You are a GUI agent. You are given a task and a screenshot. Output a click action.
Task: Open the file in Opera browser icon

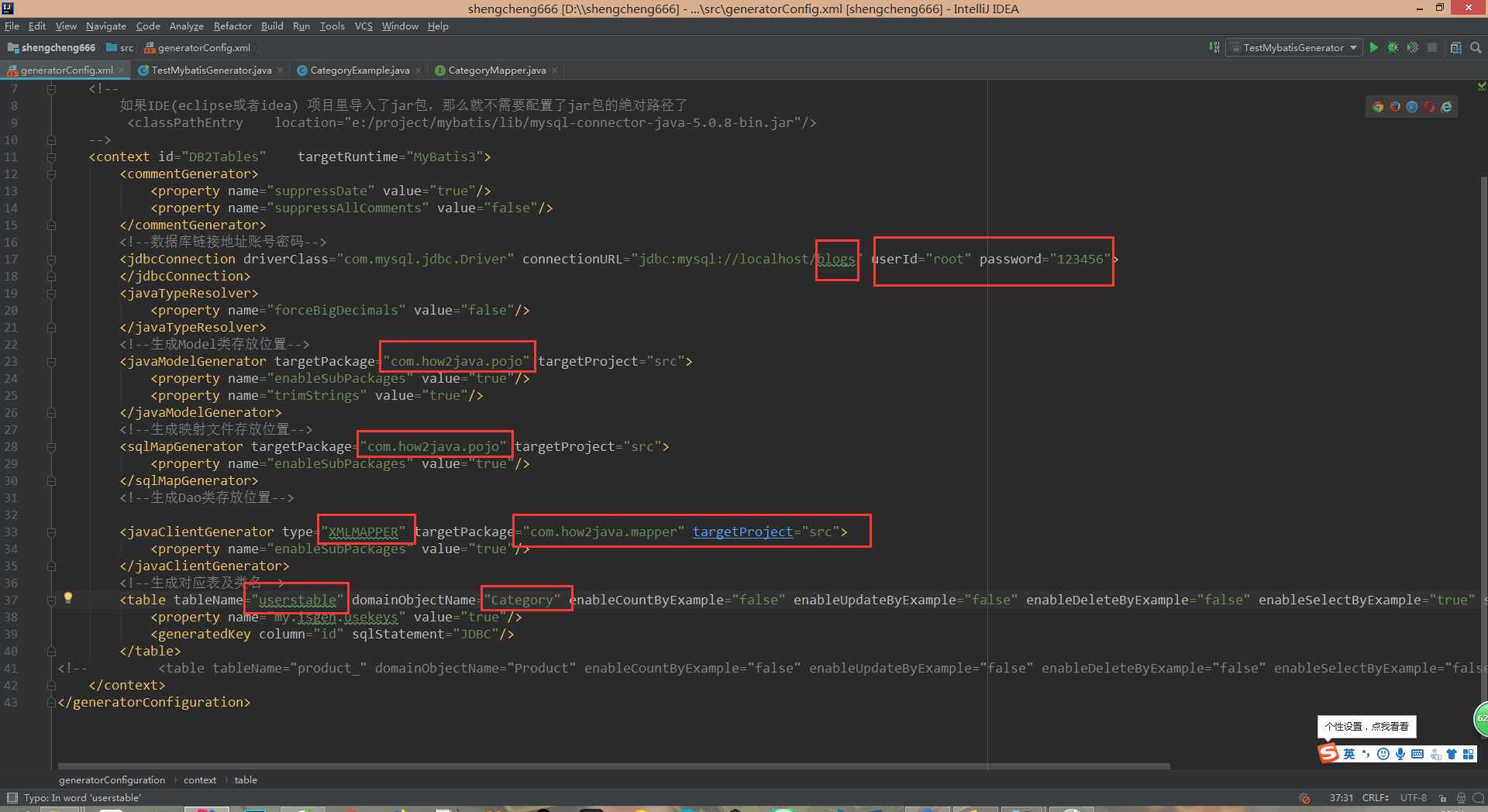coord(1429,107)
